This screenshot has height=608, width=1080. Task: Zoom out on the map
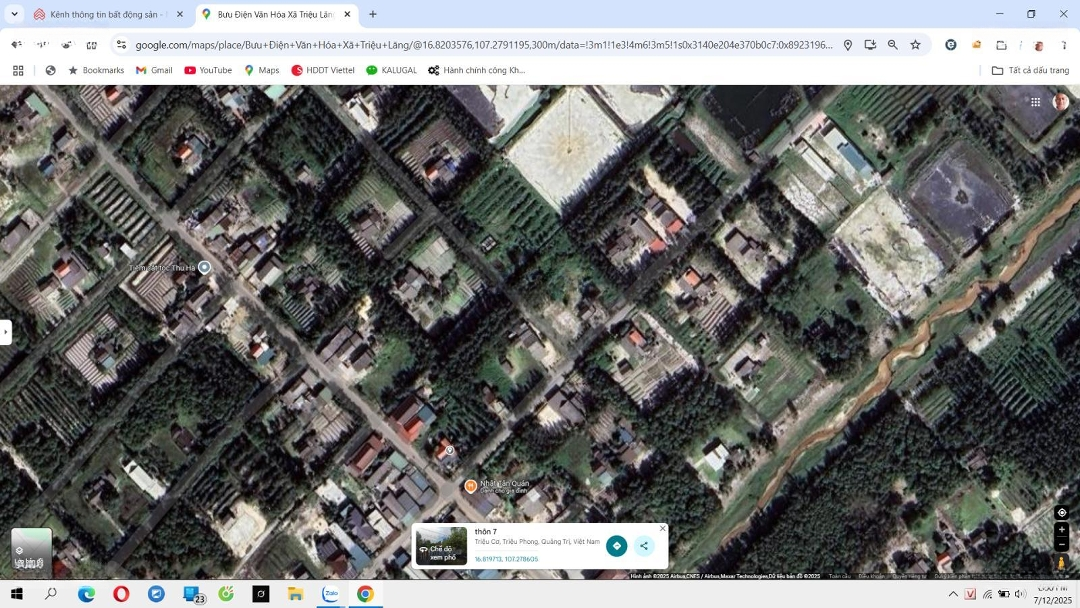coord(1061,545)
